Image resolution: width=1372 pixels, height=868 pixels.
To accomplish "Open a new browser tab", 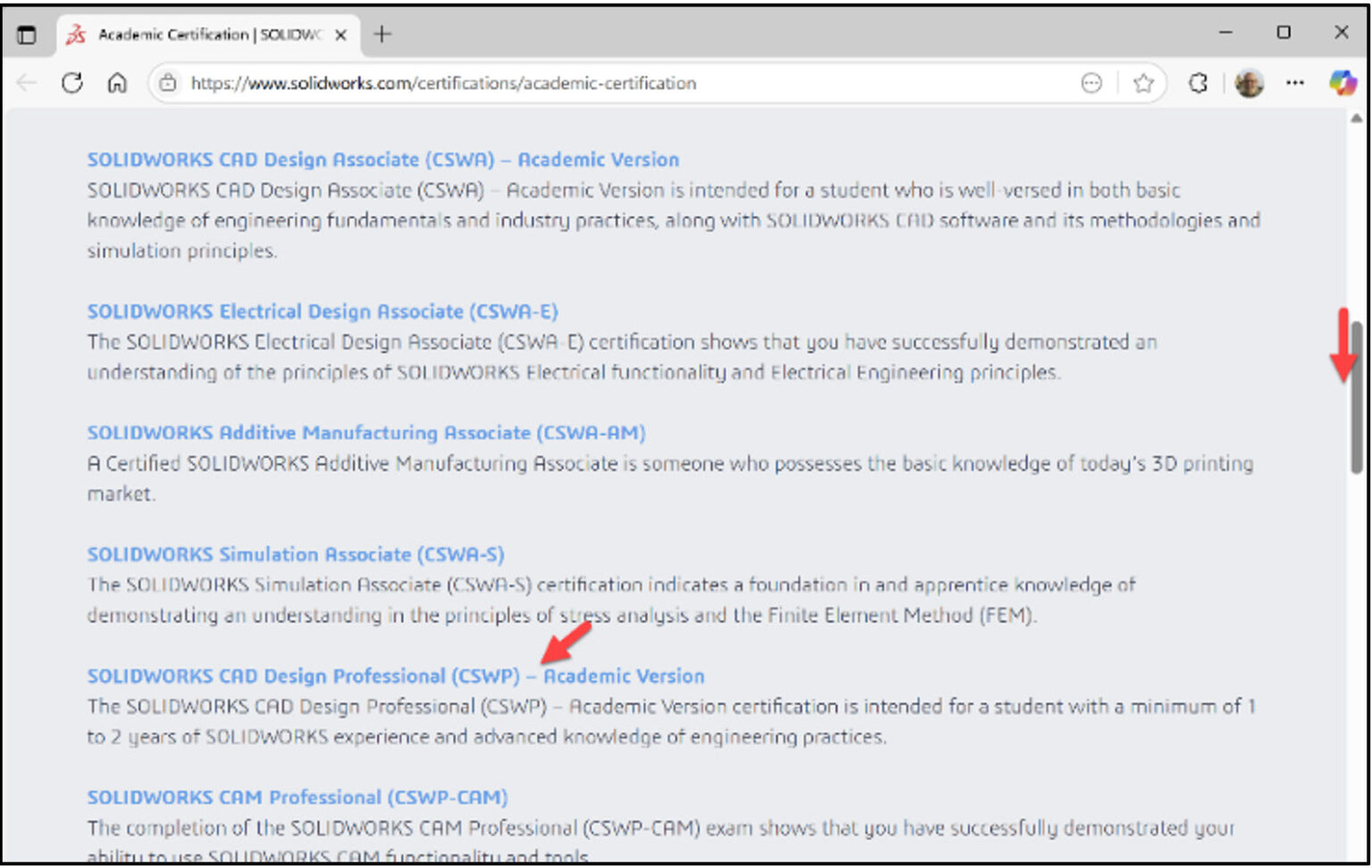I will (x=382, y=35).
